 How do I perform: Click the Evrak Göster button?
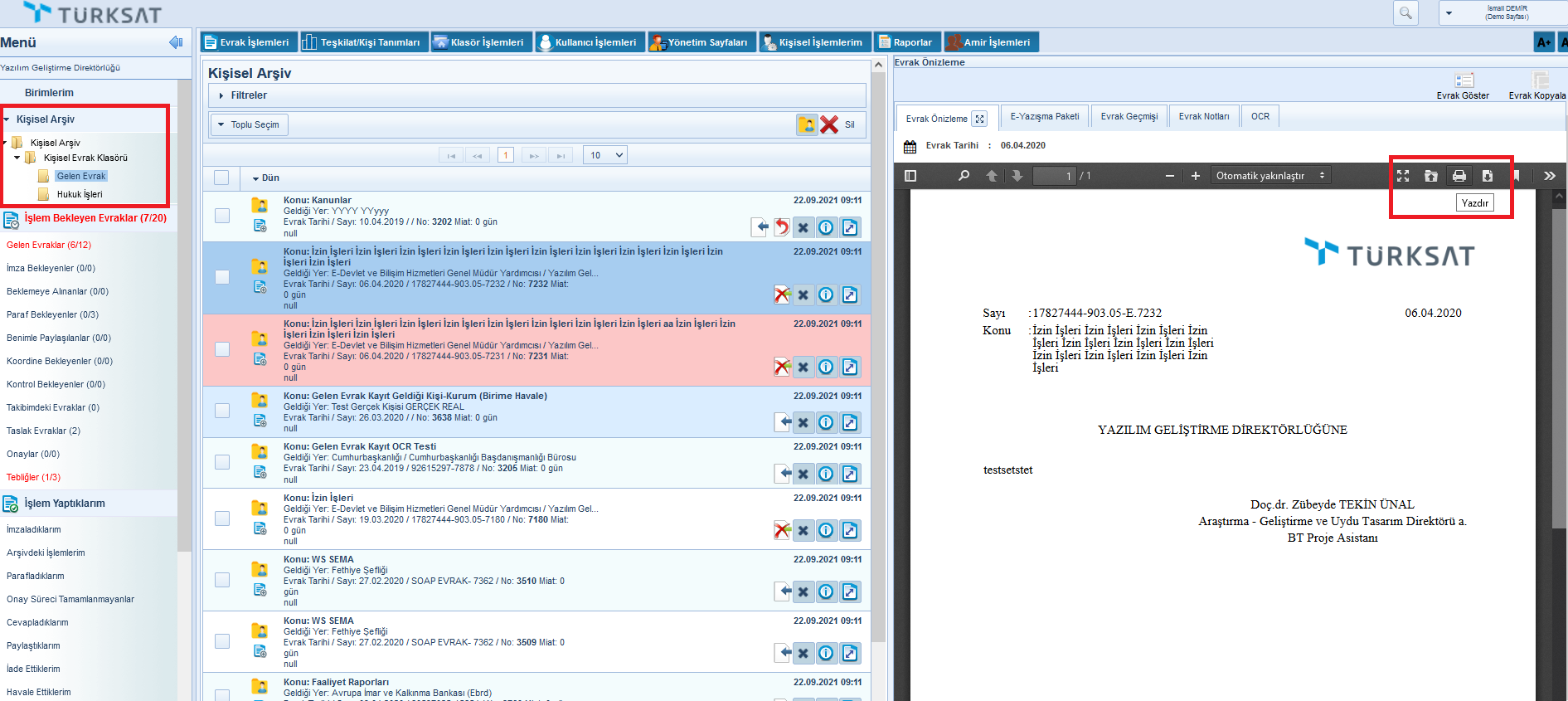click(x=1463, y=85)
